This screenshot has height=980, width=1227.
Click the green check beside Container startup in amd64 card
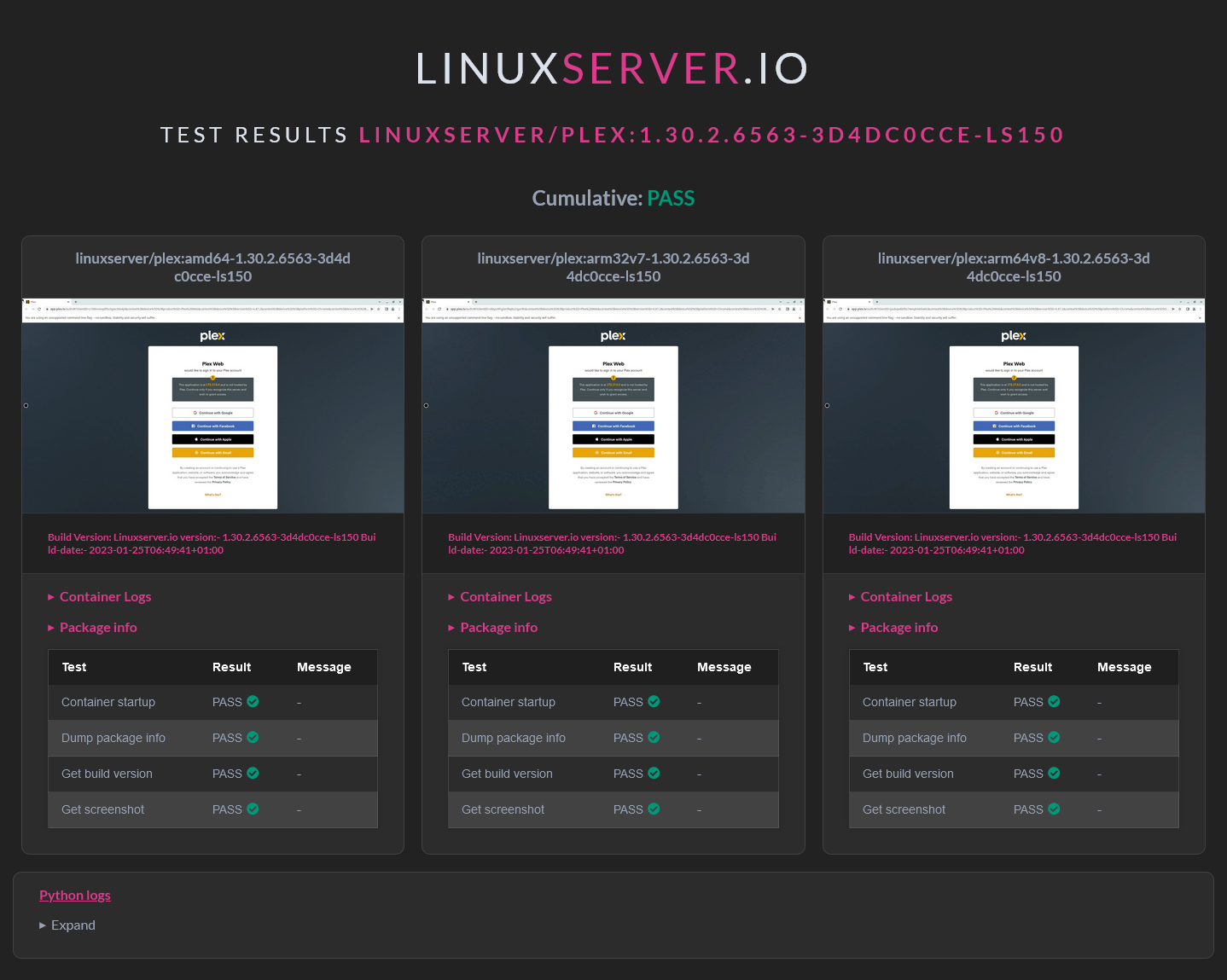[253, 702]
